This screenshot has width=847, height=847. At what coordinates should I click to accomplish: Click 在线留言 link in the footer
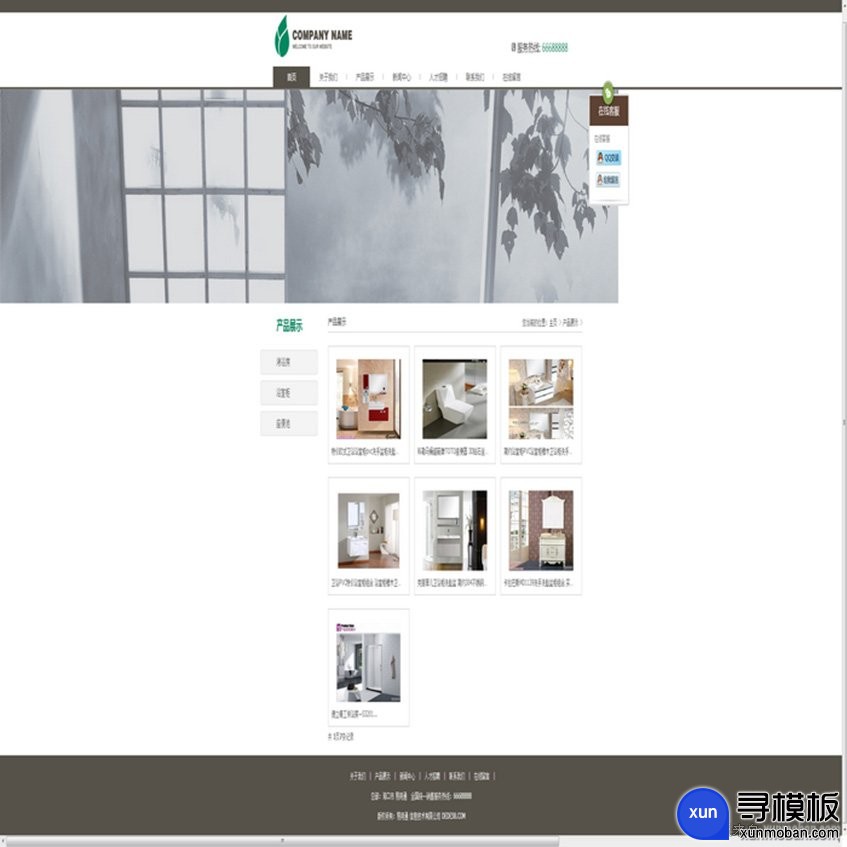[481, 776]
